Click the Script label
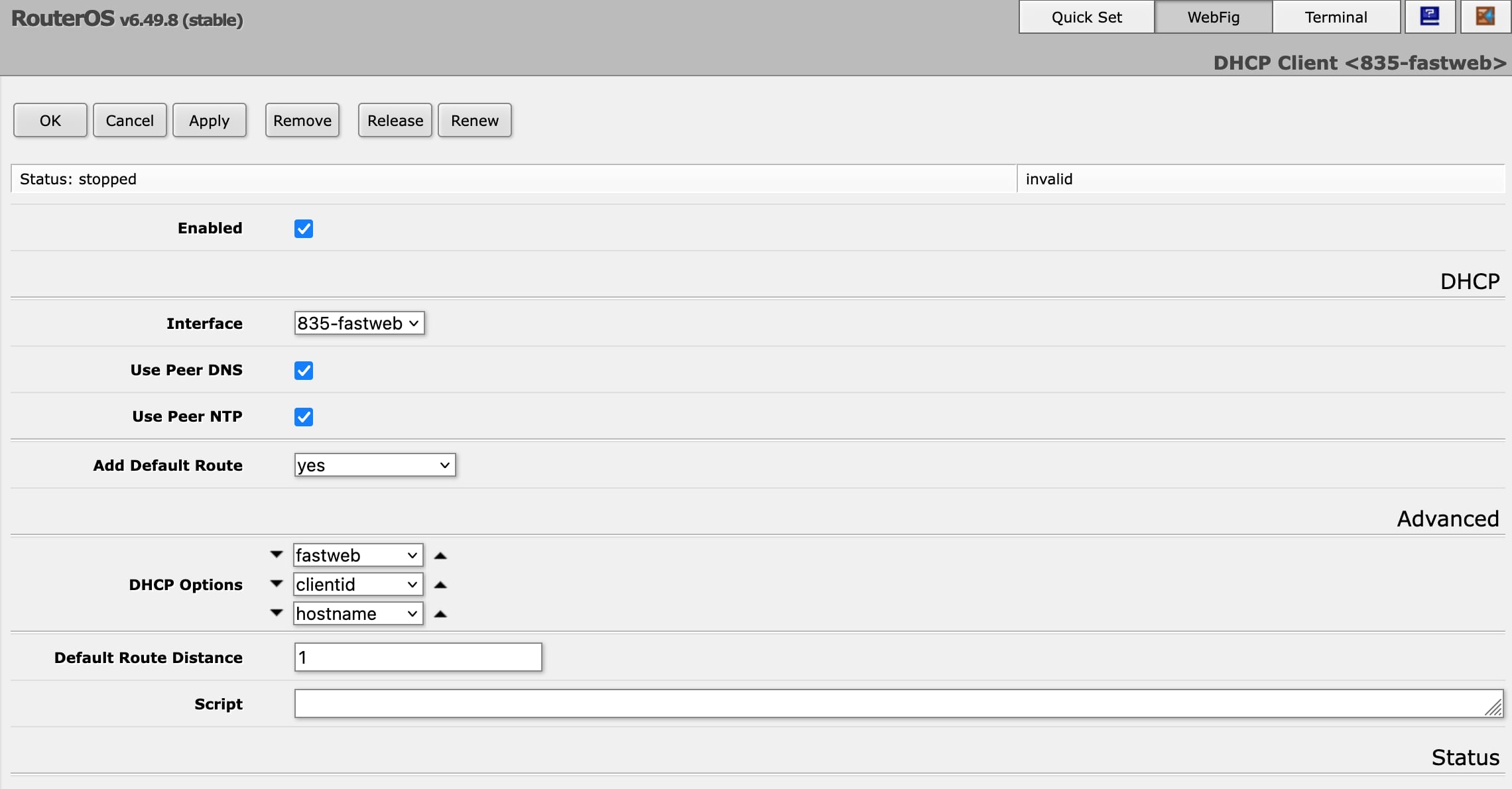The height and width of the screenshot is (789, 1512). (x=218, y=704)
